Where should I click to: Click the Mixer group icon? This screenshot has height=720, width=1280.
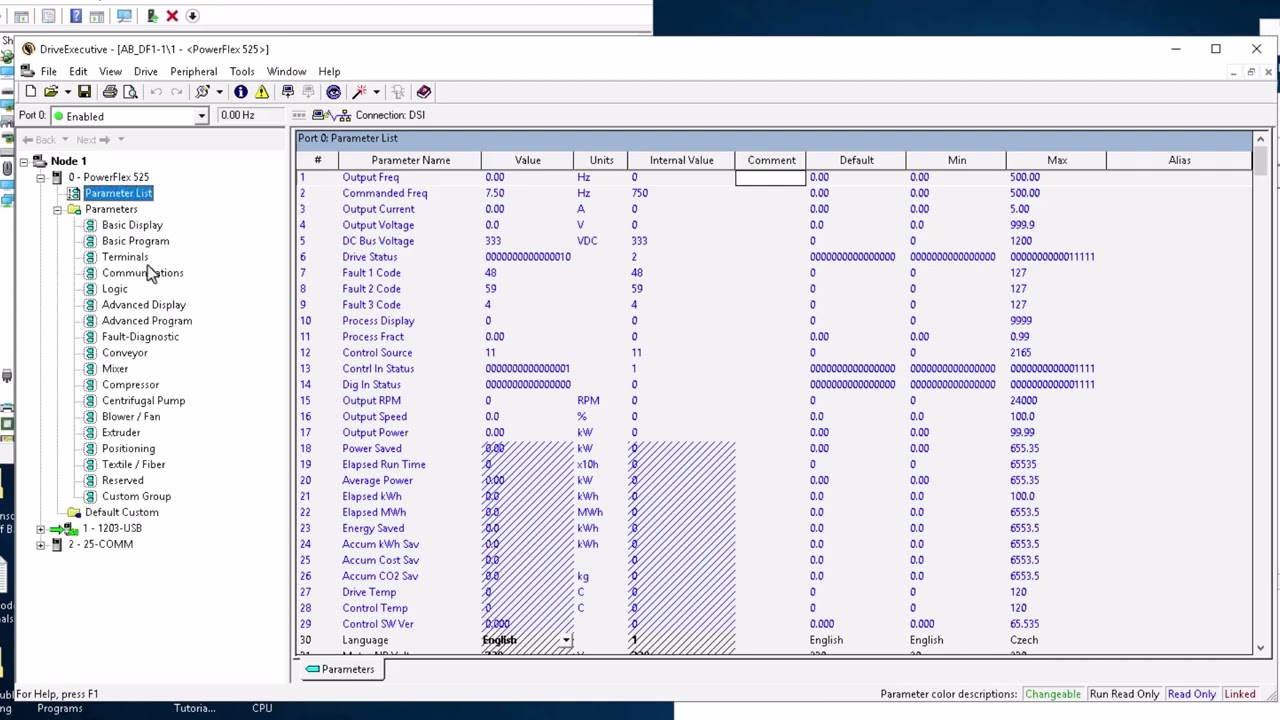pyautogui.click(x=91, y=369)
